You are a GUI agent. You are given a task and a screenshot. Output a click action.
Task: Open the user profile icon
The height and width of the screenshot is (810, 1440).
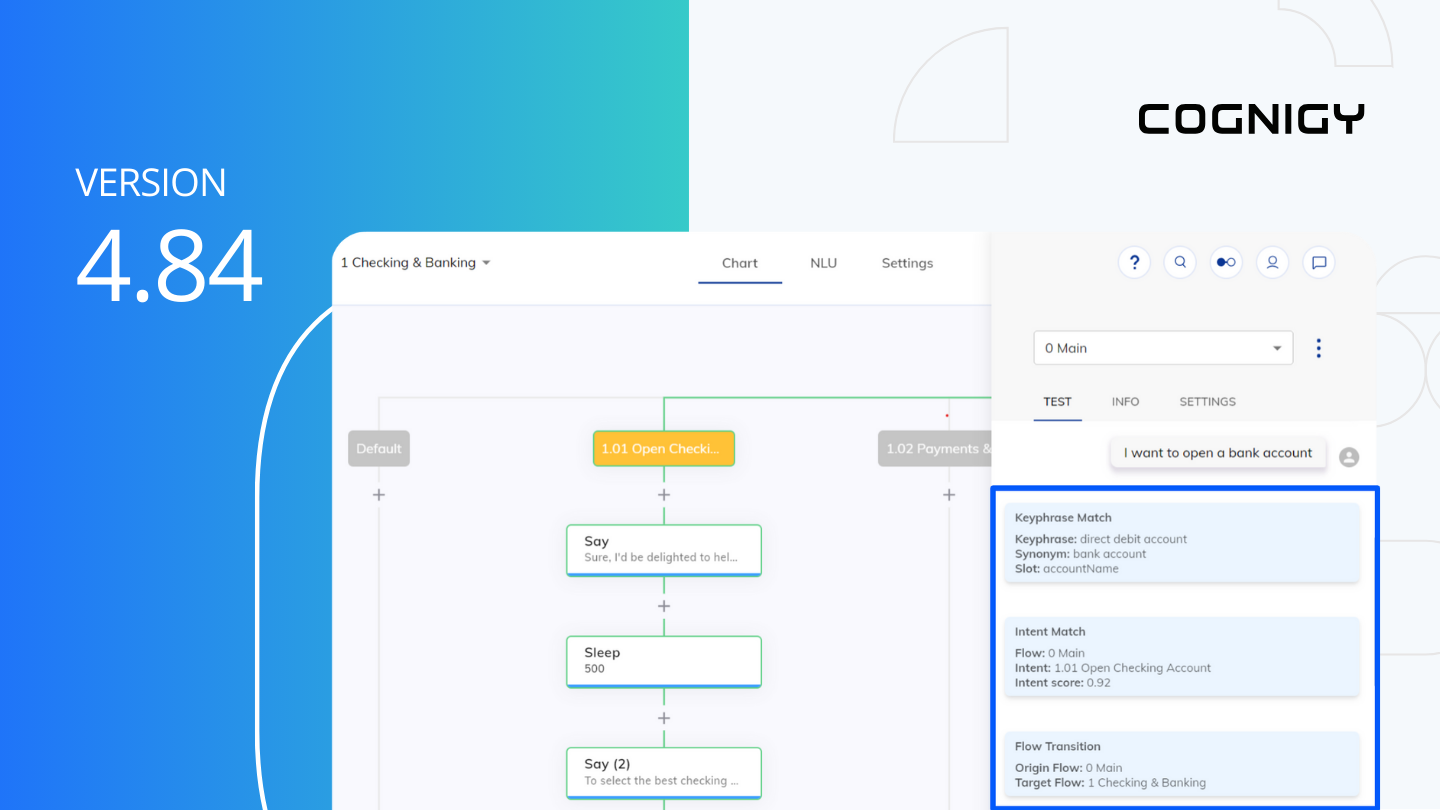(x=1272, y=262)
